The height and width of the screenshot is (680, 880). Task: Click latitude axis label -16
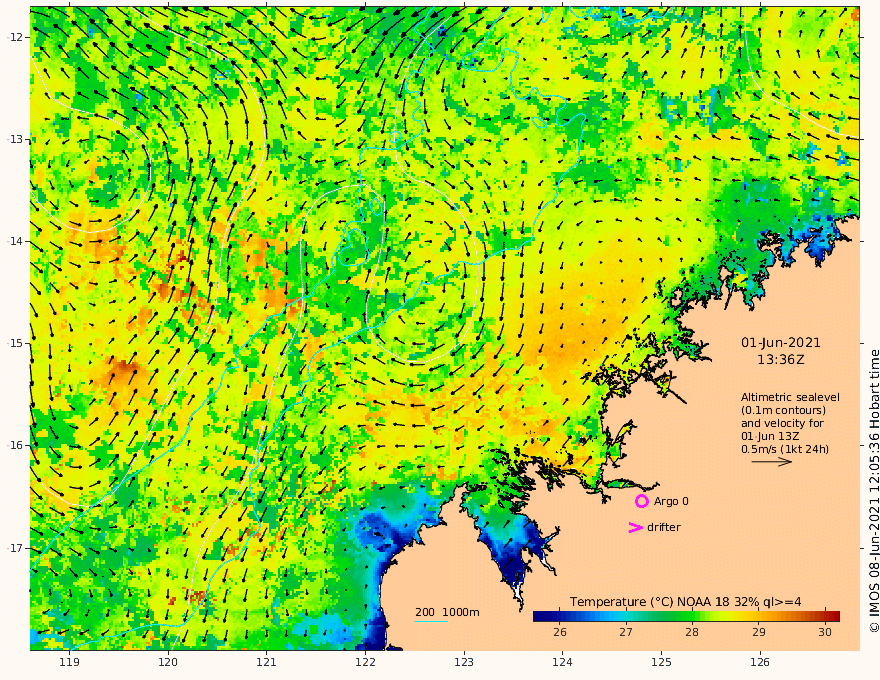(x=14, y=445)
